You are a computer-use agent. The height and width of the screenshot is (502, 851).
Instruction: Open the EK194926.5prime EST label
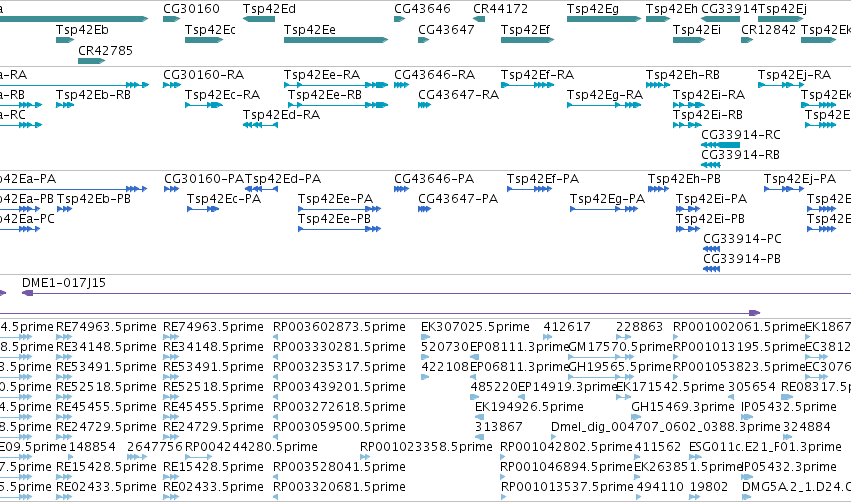pos(529,407)
